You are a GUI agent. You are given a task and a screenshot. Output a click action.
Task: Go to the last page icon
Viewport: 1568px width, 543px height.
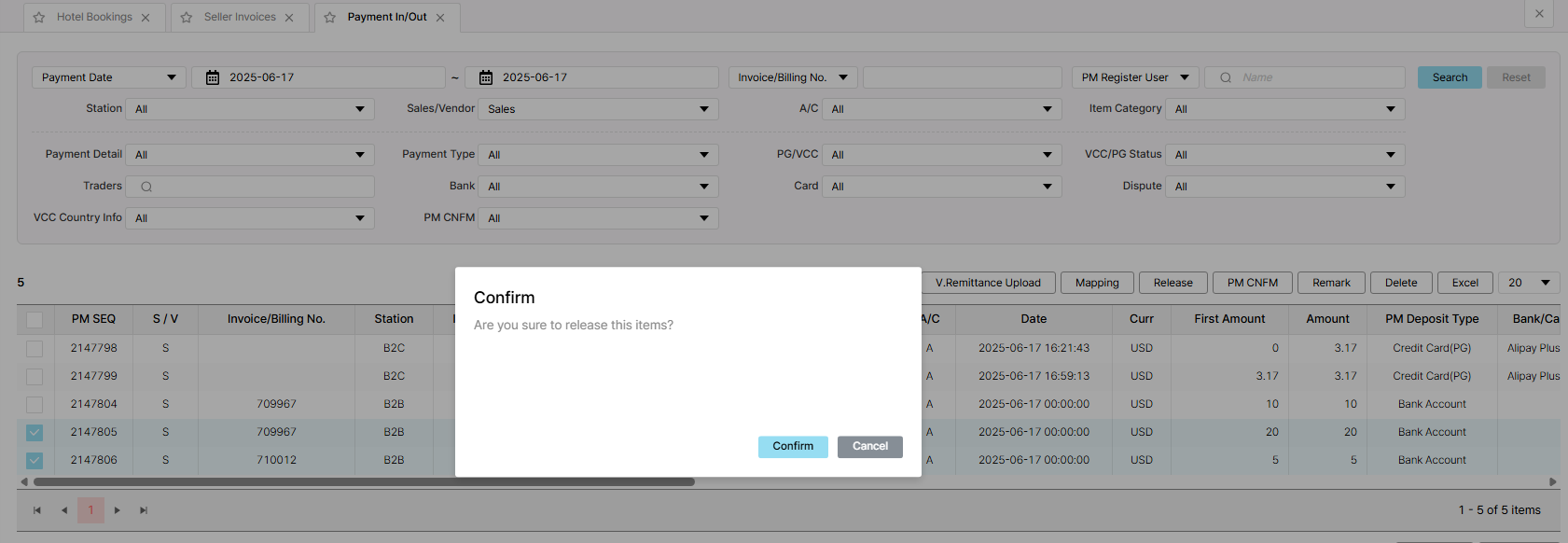[x=144, y=510]
